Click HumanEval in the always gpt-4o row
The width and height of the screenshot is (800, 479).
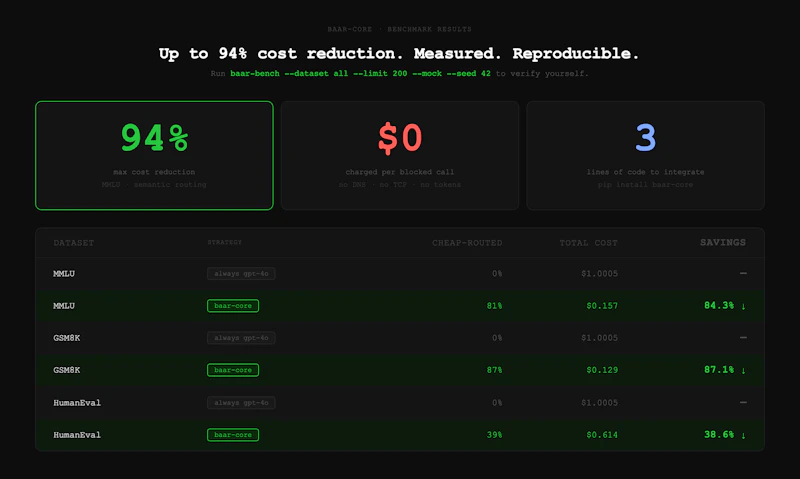[77, 403]
